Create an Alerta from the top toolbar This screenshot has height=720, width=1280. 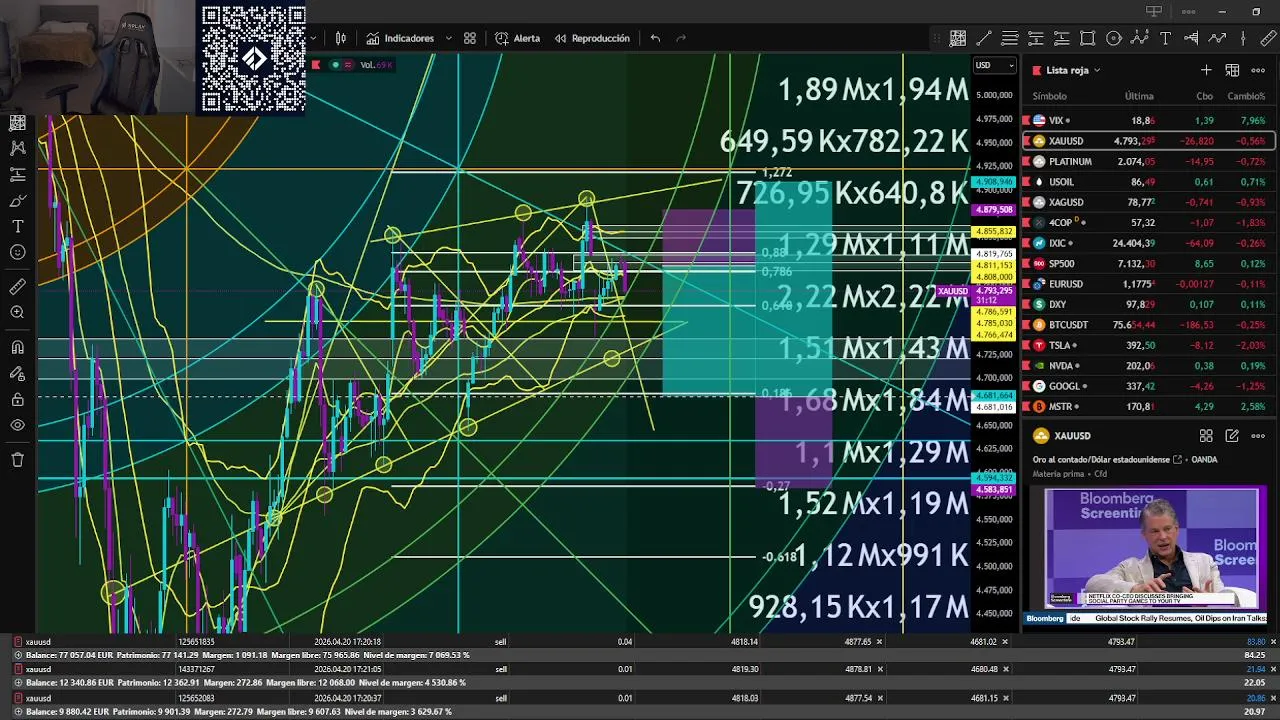517,38
